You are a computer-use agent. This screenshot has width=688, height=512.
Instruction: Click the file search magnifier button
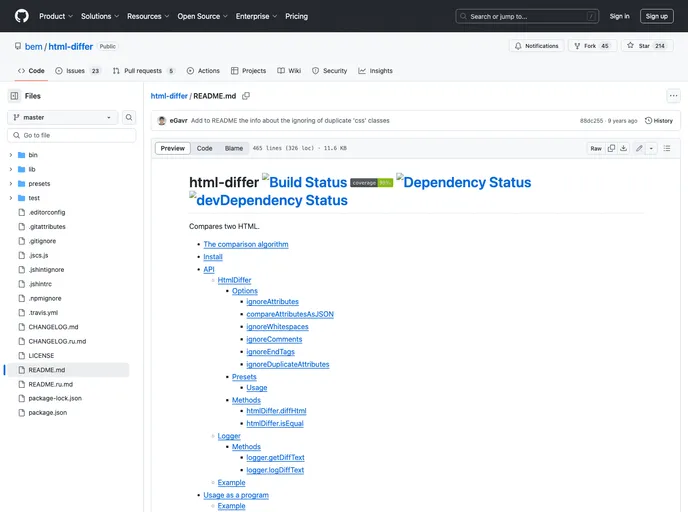click(129, 117)
